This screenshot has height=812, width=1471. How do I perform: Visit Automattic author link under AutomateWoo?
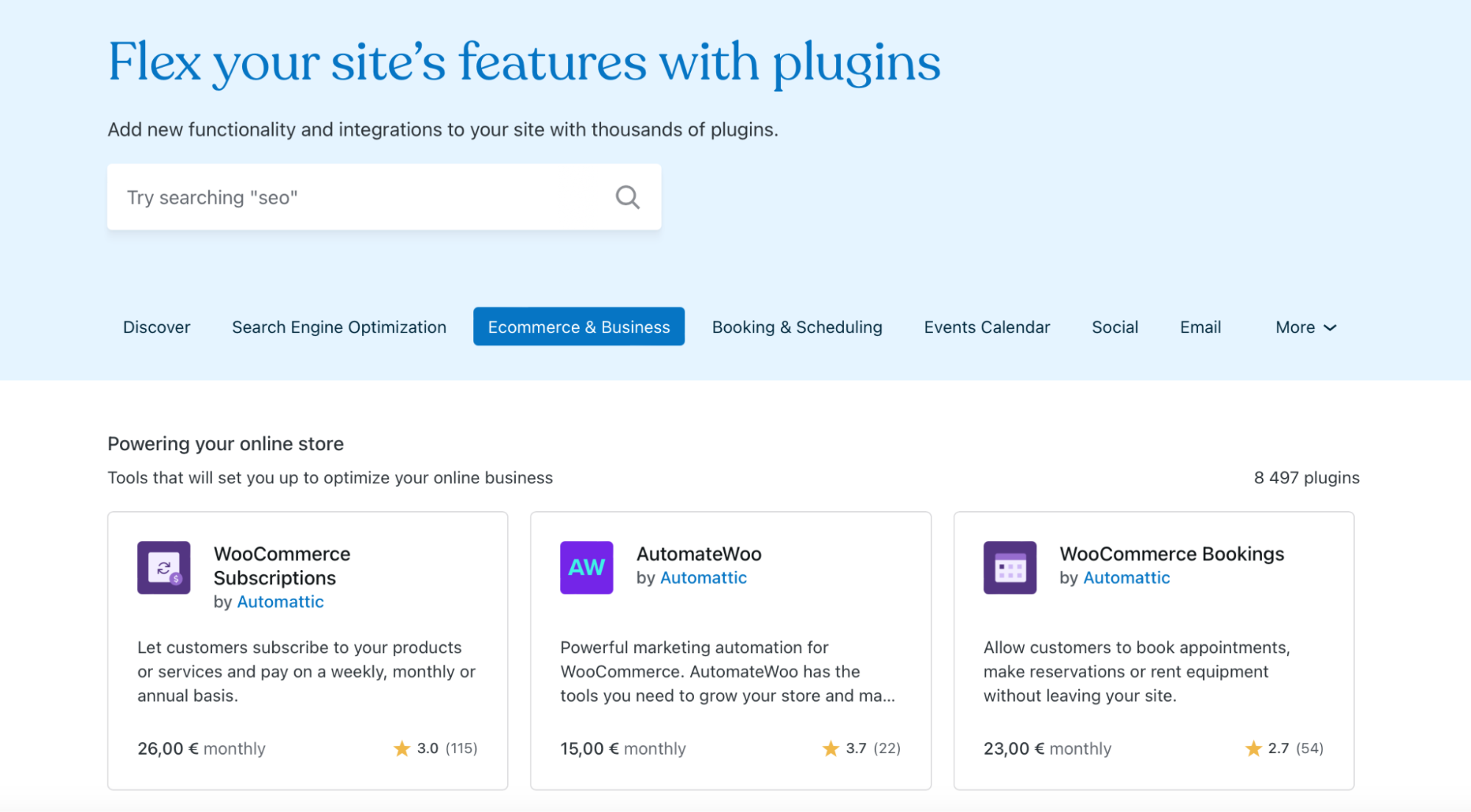703,578
